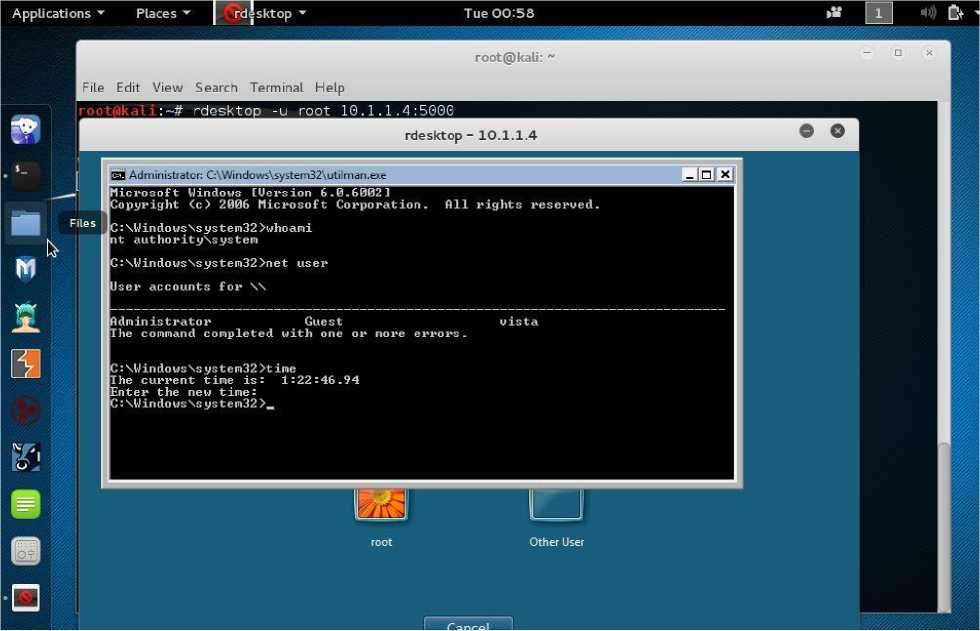
Task: Maximize the utilman.exe command prompt
Action: pos(706,175)
